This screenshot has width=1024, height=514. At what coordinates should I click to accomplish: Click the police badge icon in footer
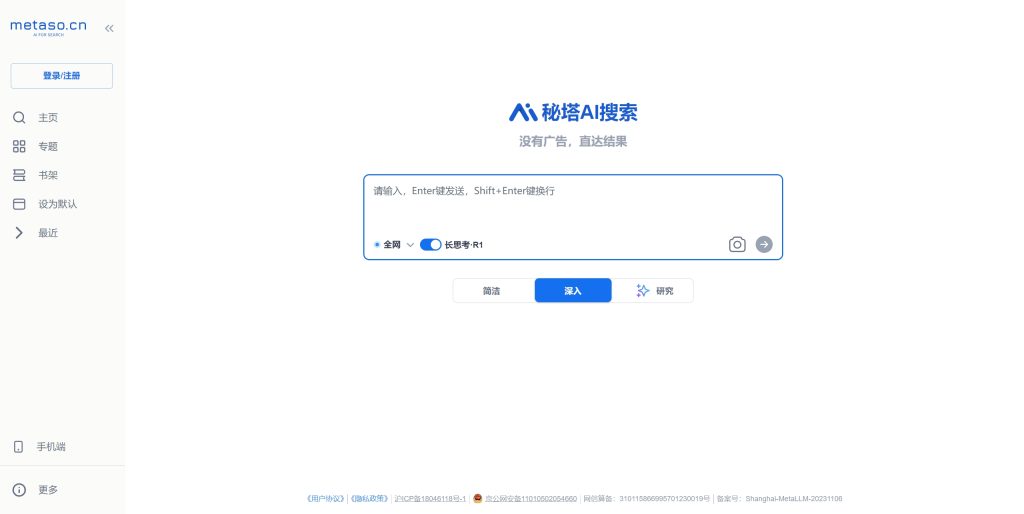pos(477,498)
